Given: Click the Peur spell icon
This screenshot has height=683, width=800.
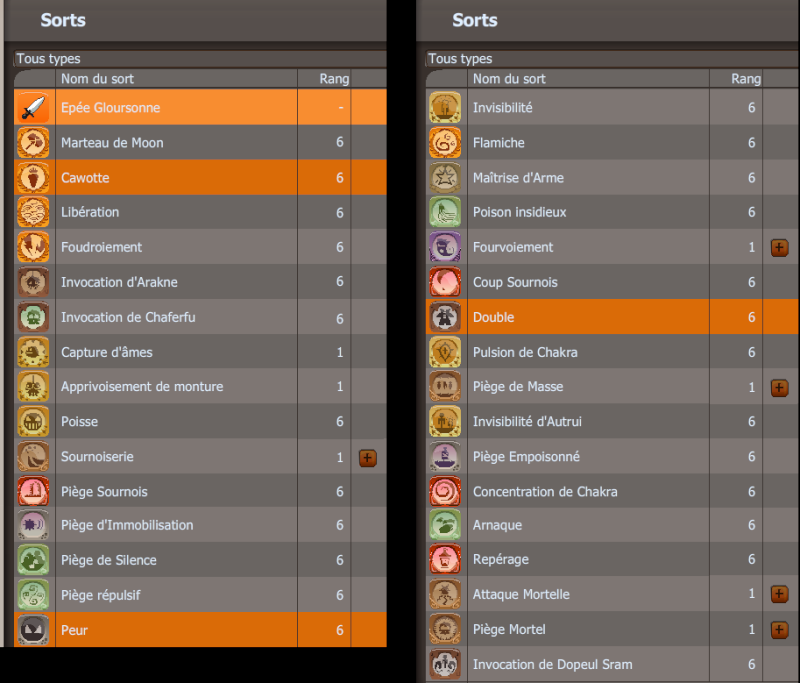Looking at the screenshot, I should (x=34, y=630).
